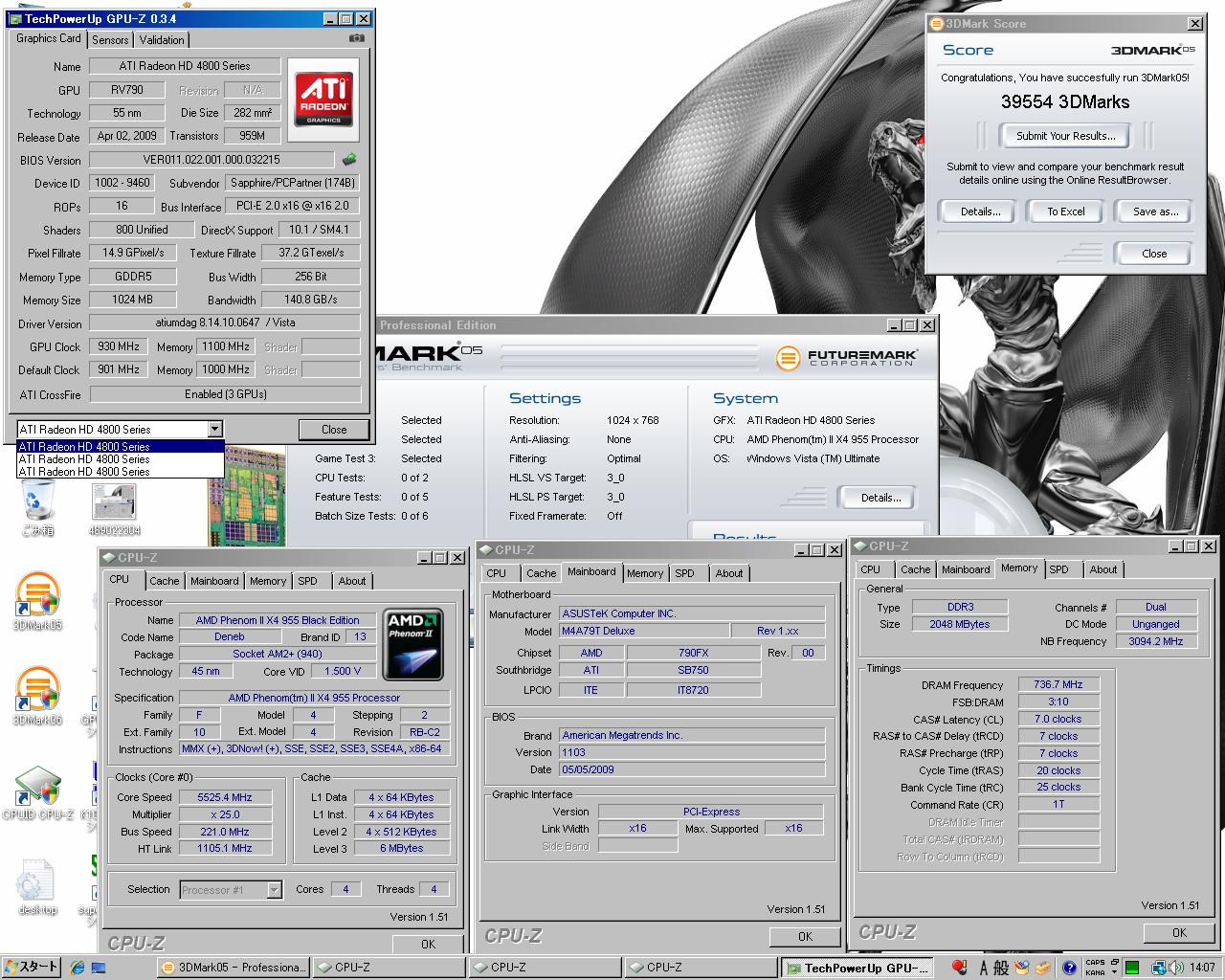Save the BIOS using the chip icon
This screenshot has height=980, width=1225.
349,160
